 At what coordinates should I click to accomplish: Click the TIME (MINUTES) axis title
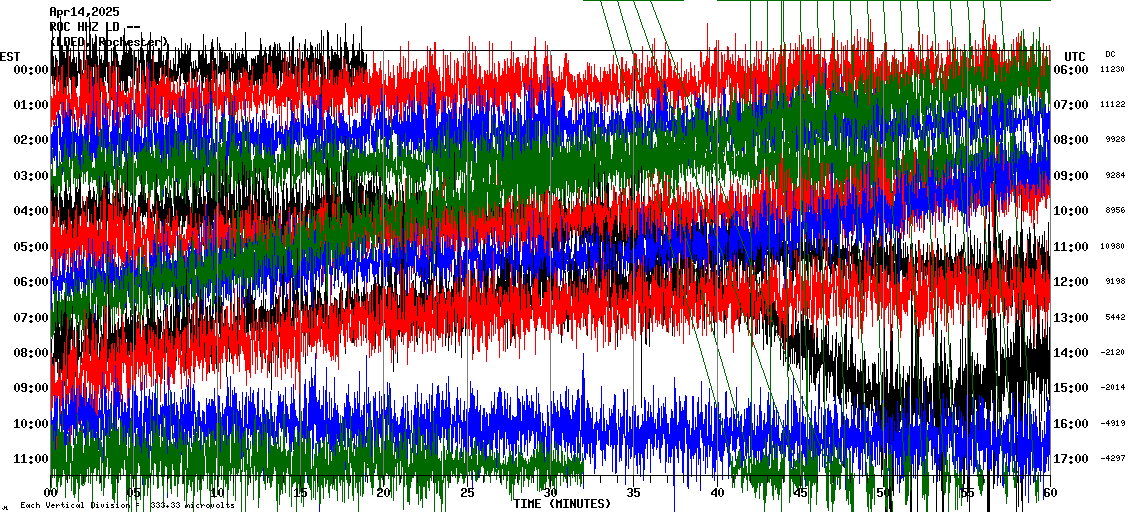pos(561,504)
